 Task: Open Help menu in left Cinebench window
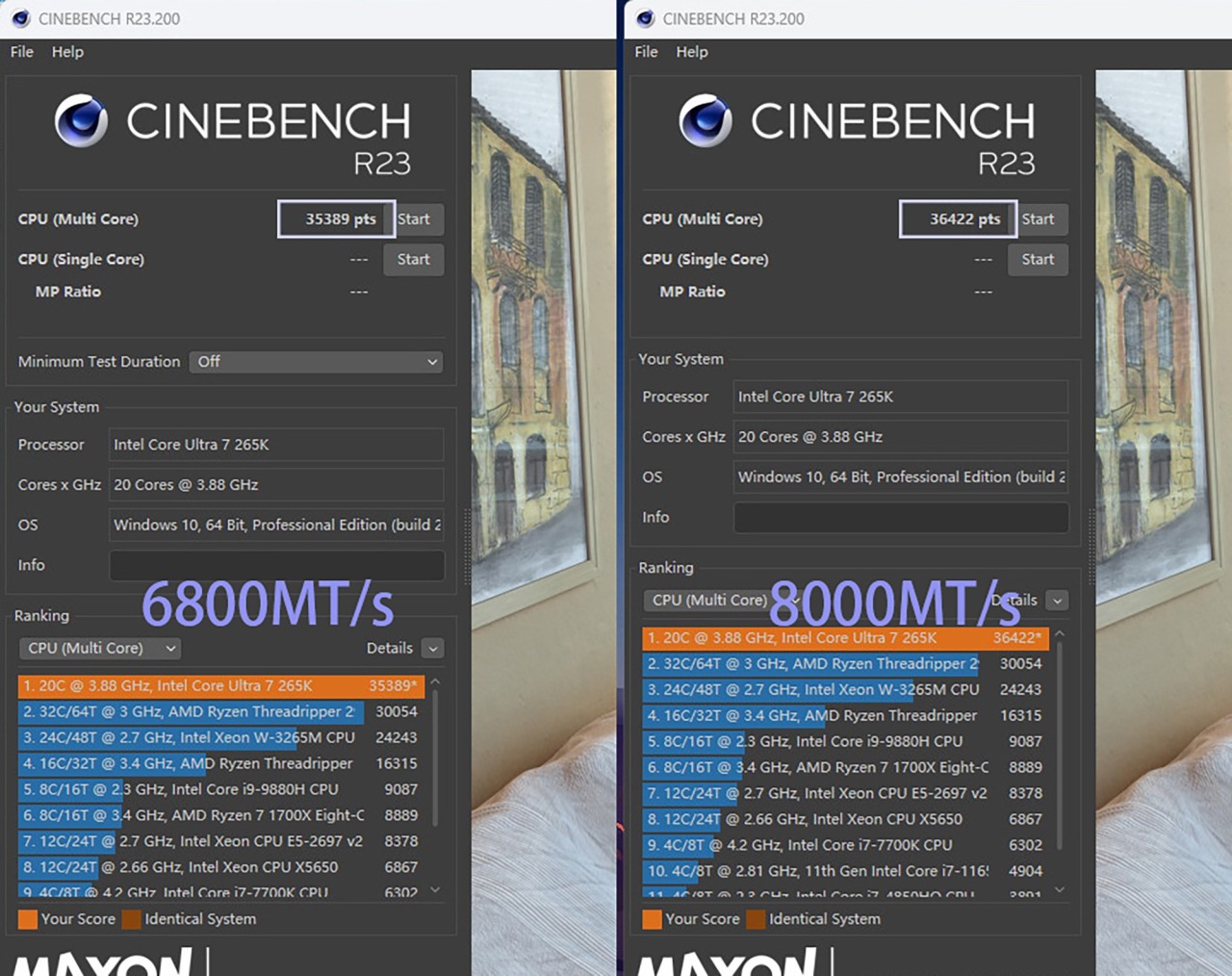point(67,52)
